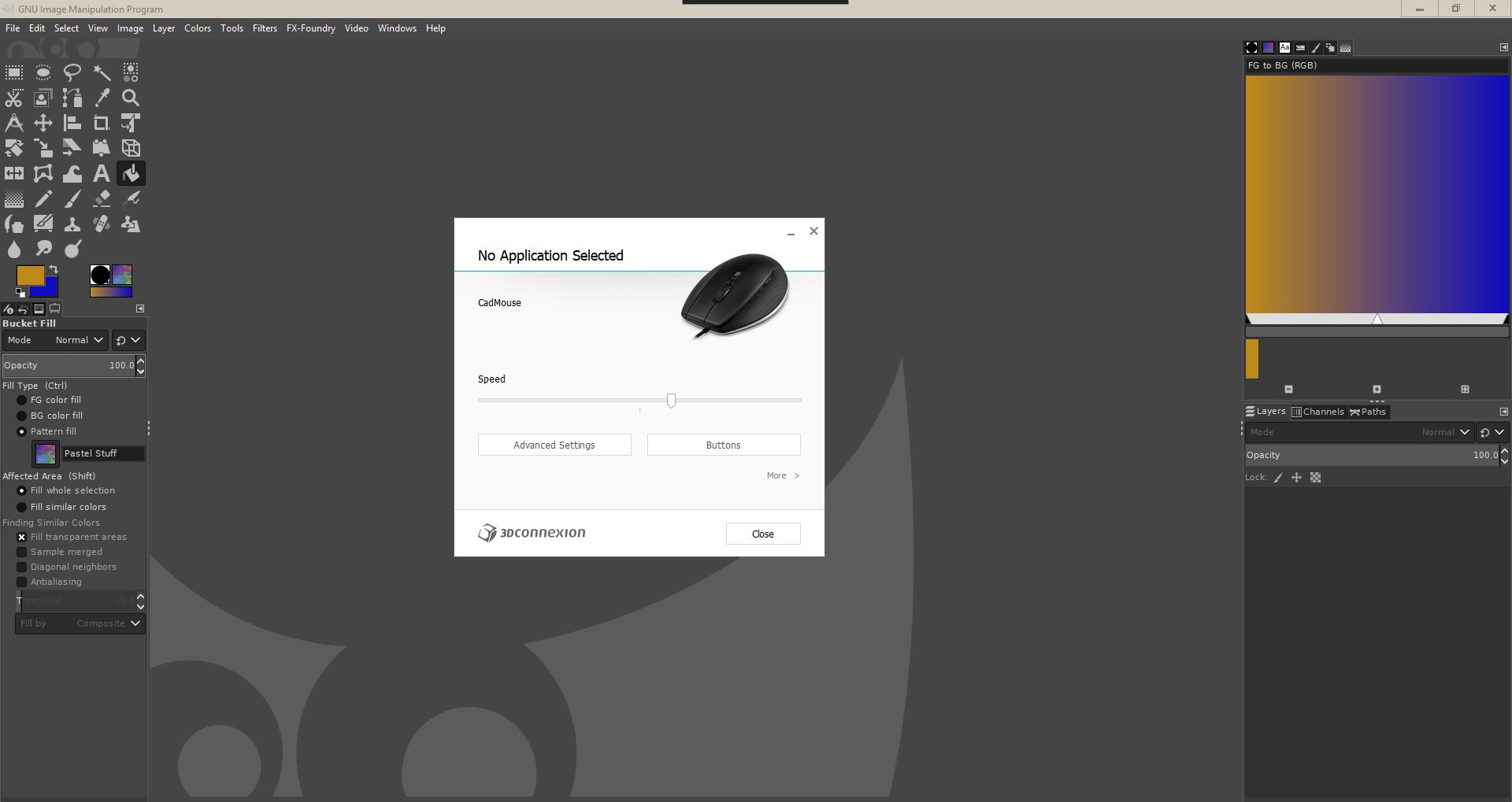Pick the Color Picker eyedropper tool
Viewport: 1512px width, 802px height.
102,98
